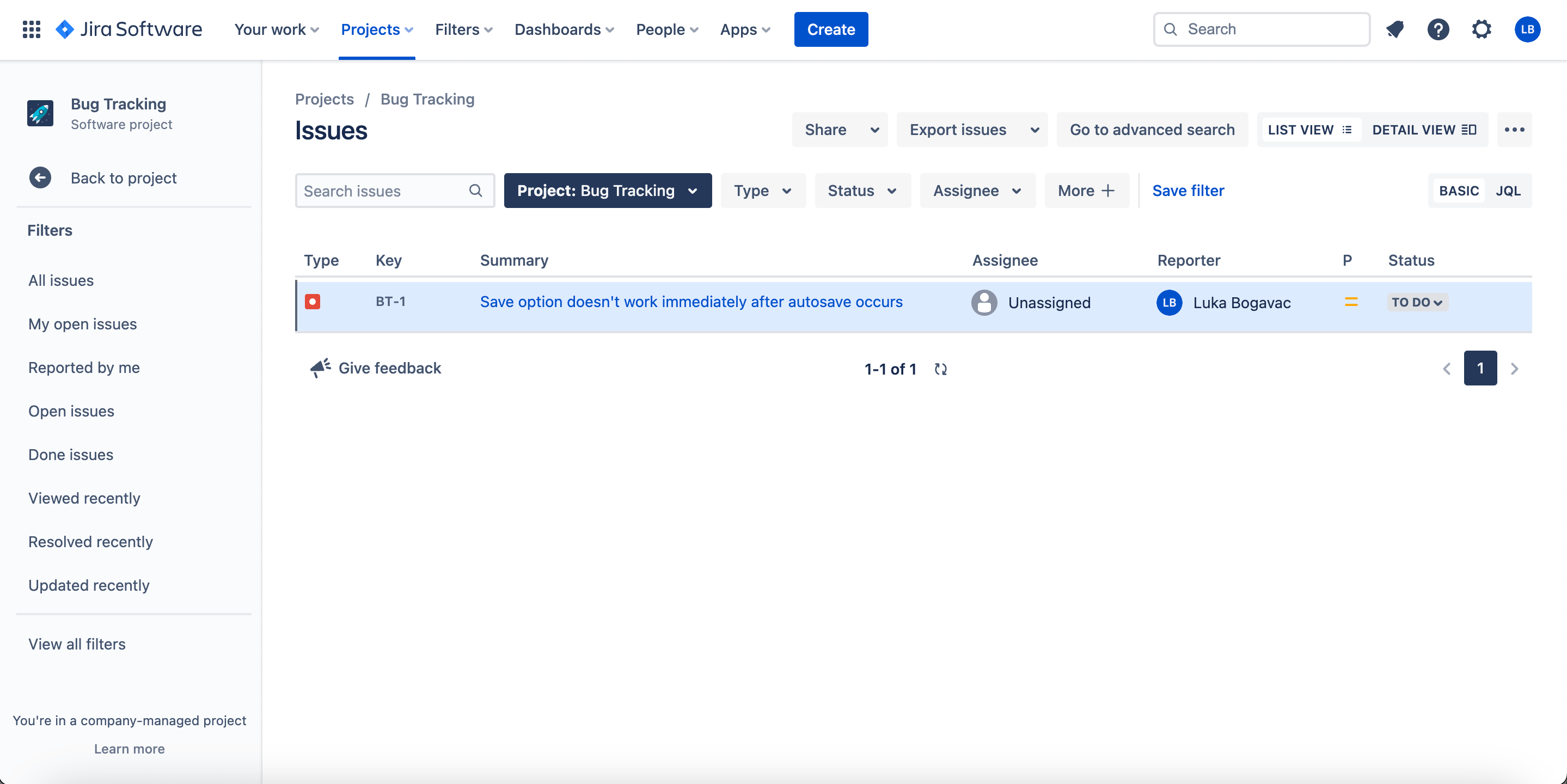
Task: Open the TO DO status dropdown
Action: [1417, 302]
